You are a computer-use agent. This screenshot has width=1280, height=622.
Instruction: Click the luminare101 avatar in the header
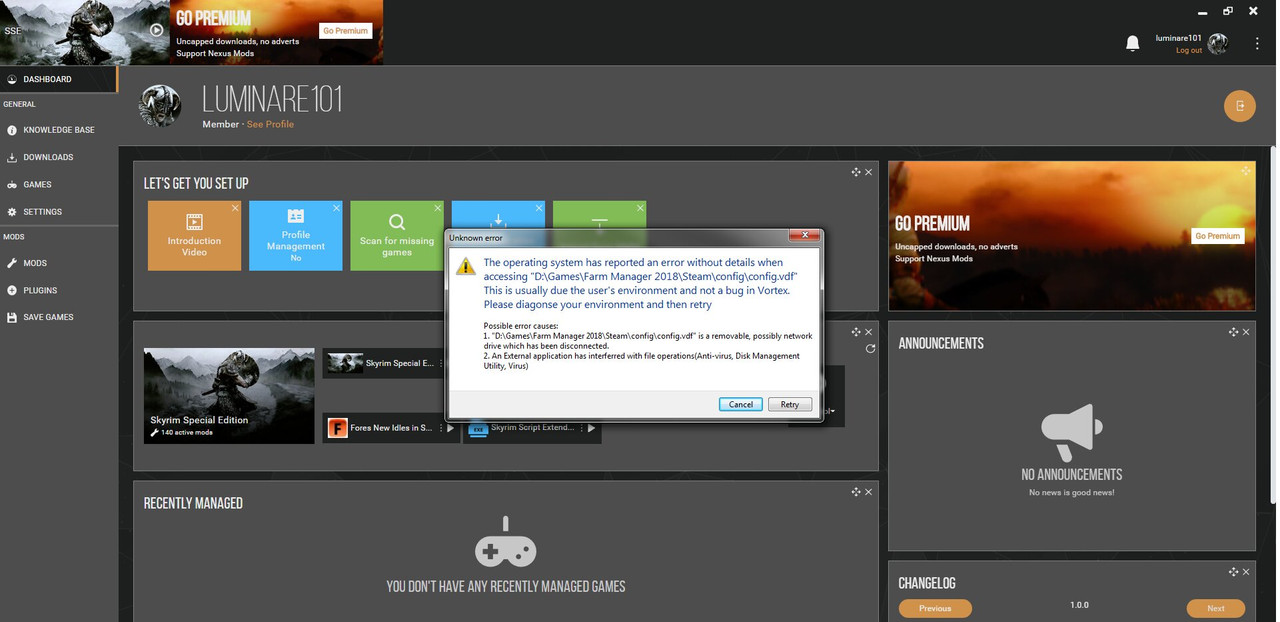click(x=1217, y=43)
